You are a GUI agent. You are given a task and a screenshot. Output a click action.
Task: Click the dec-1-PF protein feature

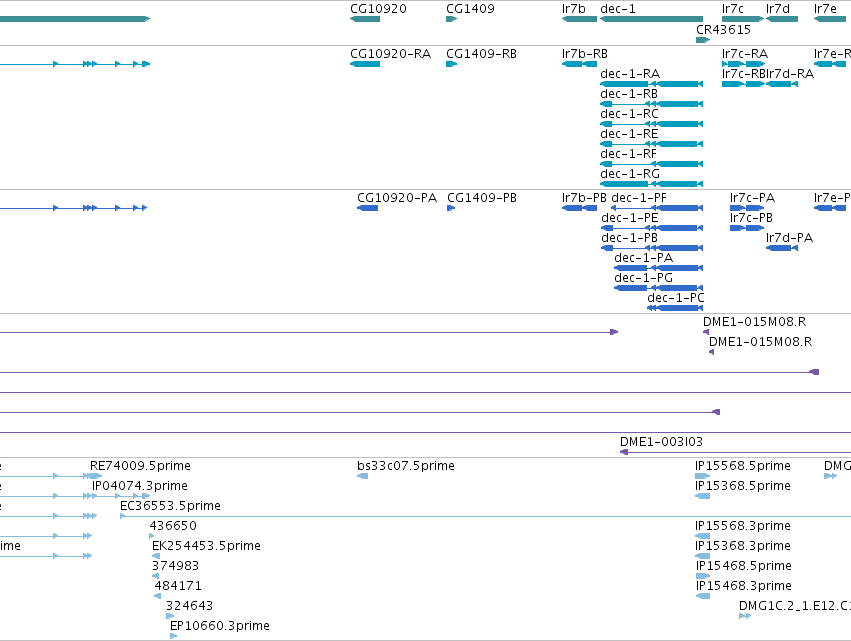(657, 208)
